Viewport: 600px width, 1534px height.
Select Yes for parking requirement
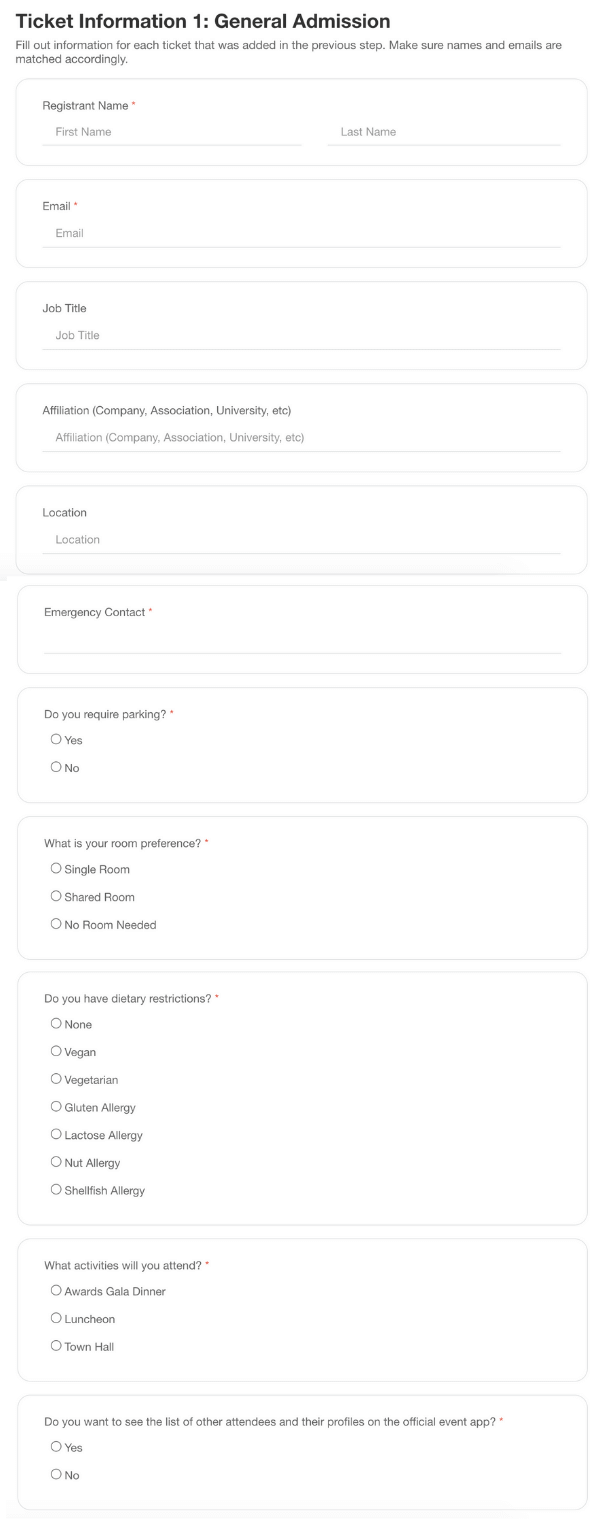[x=56, y=740]
